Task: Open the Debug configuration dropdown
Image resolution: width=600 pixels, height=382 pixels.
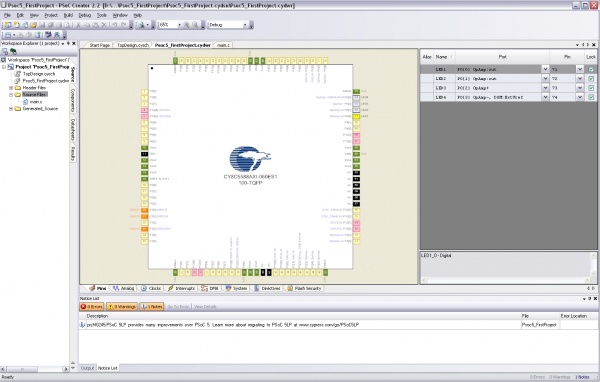Action: (228, 25)
